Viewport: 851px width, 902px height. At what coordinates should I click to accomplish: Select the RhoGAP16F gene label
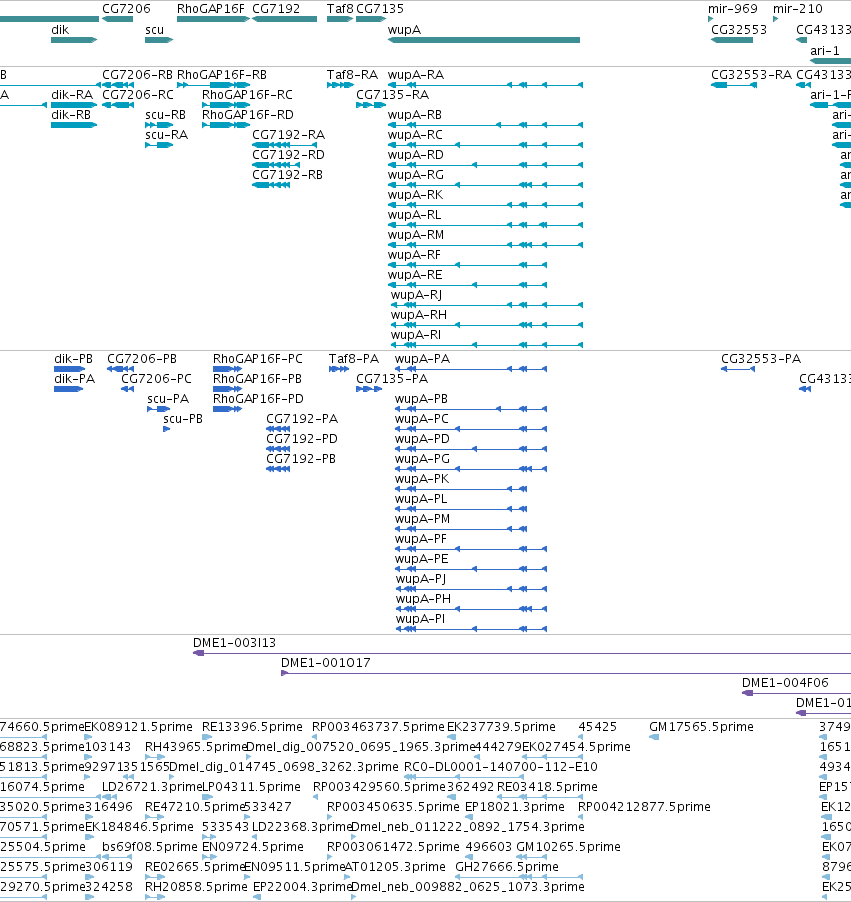[211, 9]
